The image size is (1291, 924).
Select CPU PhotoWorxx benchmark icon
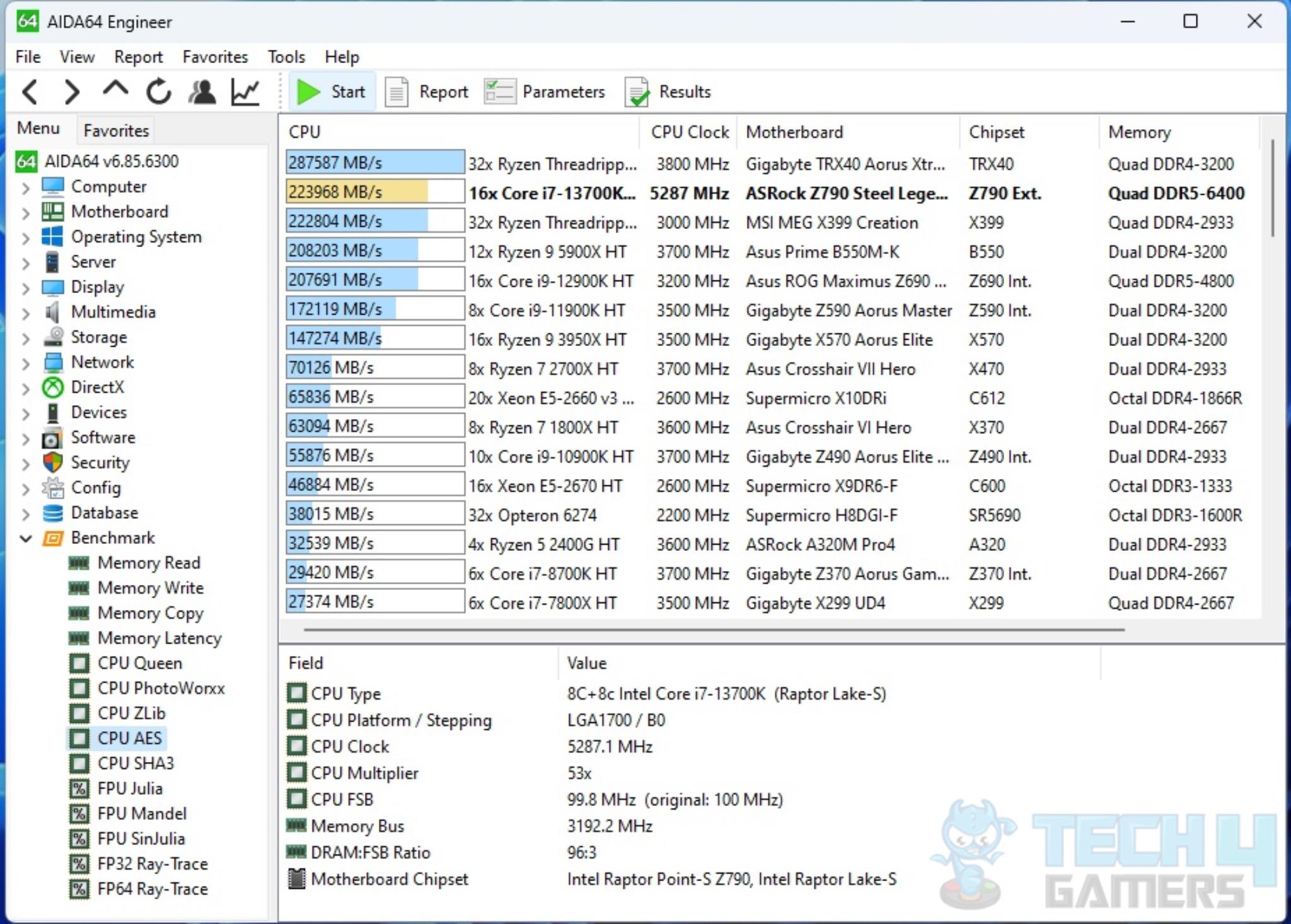[79, 688]
